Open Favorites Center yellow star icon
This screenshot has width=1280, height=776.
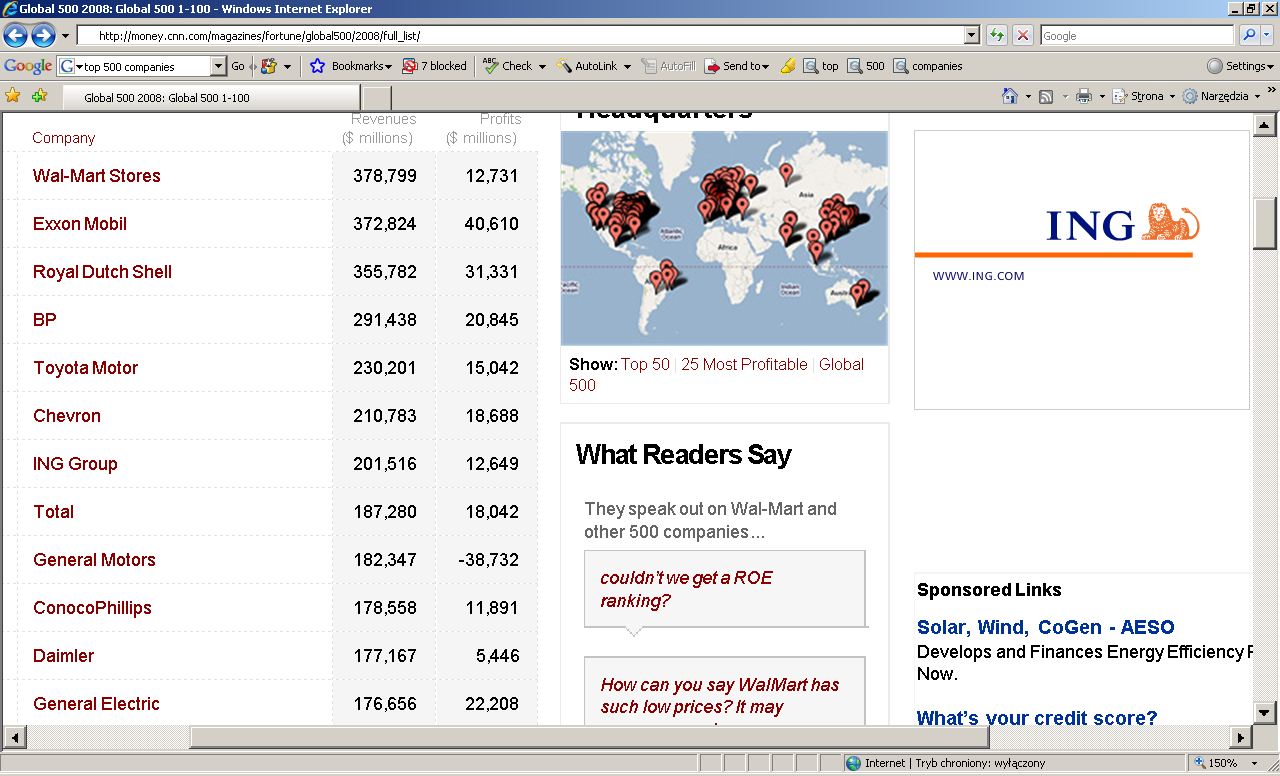12,96
